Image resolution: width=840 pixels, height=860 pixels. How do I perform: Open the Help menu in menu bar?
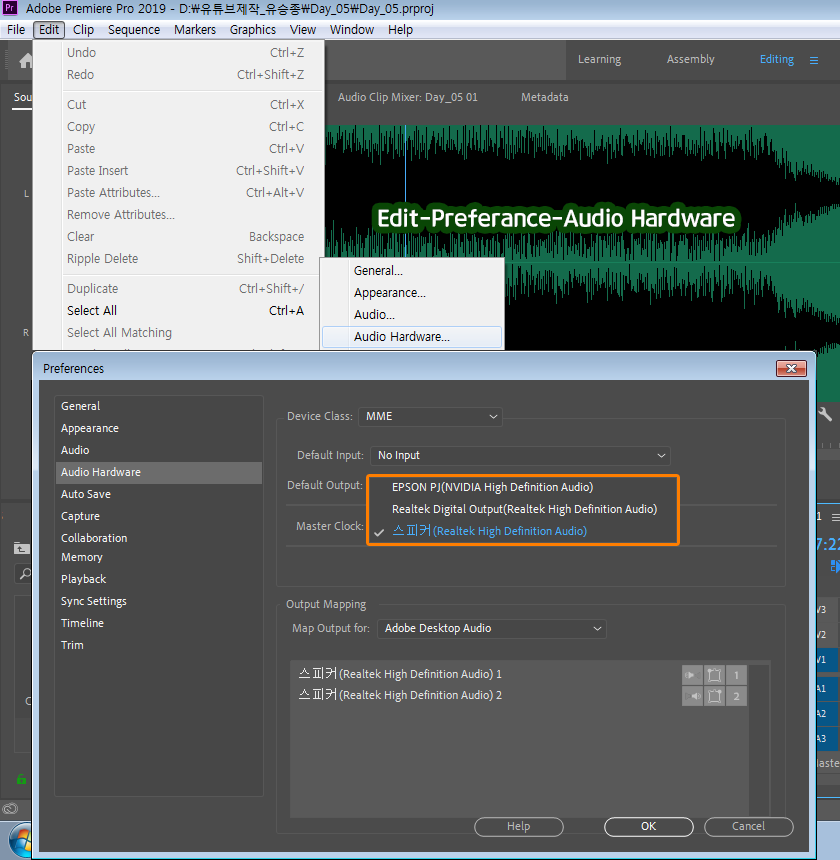(x=400, y=30)
